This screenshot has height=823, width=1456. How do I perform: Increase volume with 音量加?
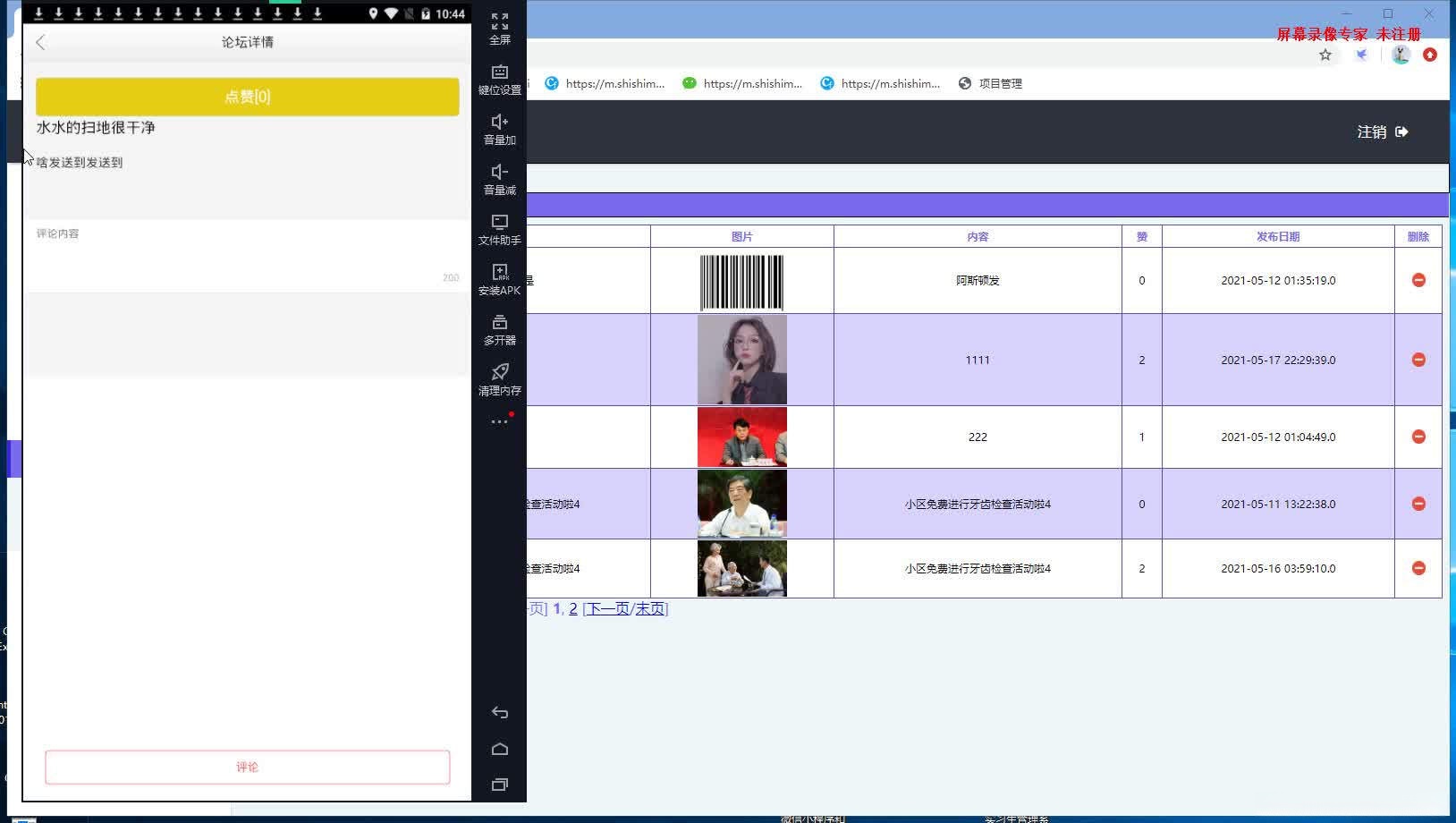[500, 129]
